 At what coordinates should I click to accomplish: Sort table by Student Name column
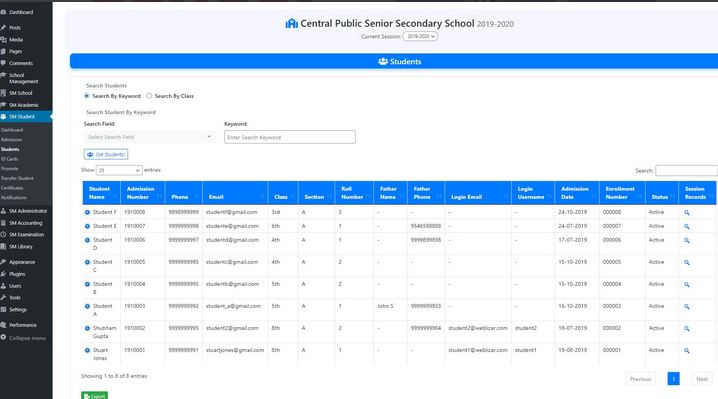point(101,193)
